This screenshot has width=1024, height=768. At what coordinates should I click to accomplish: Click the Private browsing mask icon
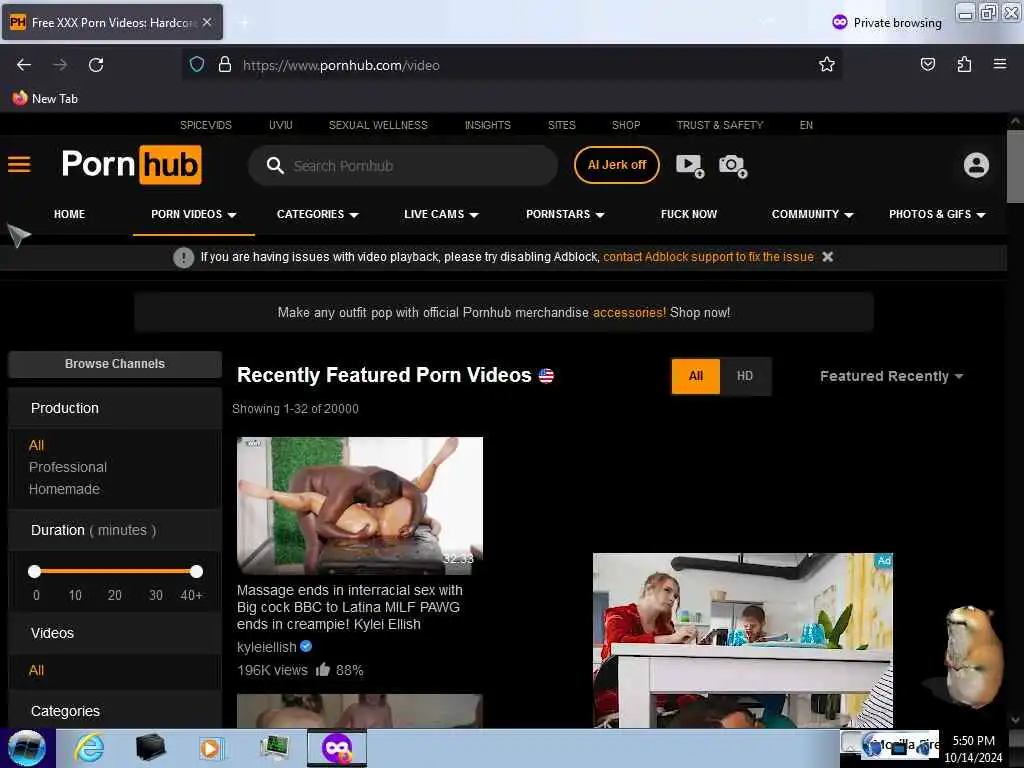pos(839,22)
